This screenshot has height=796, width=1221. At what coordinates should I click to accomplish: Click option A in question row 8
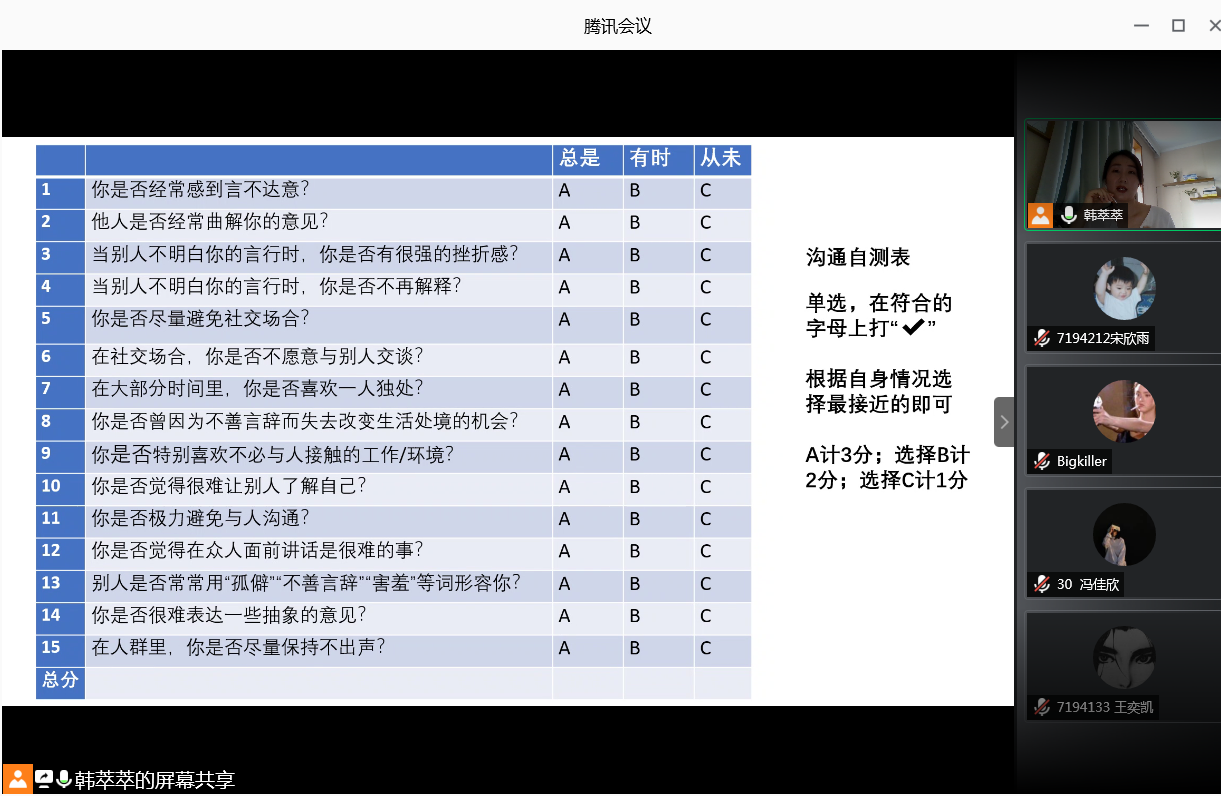(564, 423)
